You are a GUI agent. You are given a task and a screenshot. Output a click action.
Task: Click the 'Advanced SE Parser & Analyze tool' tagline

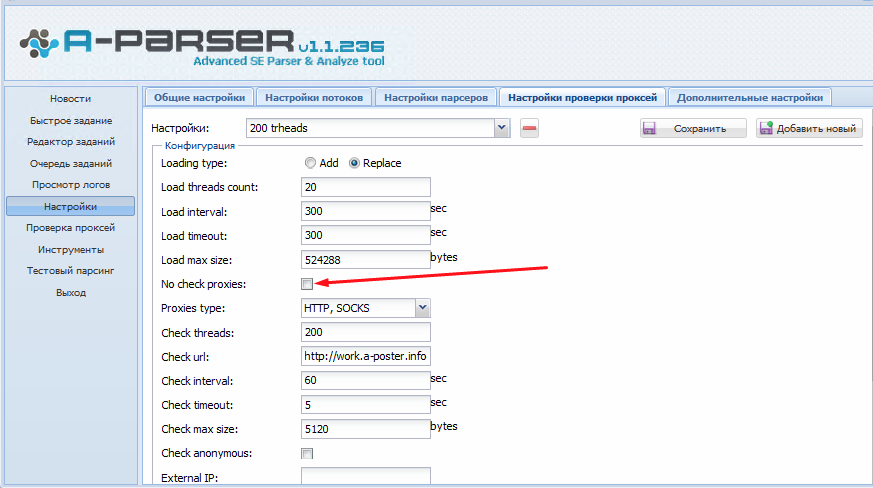tap(289, 61)
